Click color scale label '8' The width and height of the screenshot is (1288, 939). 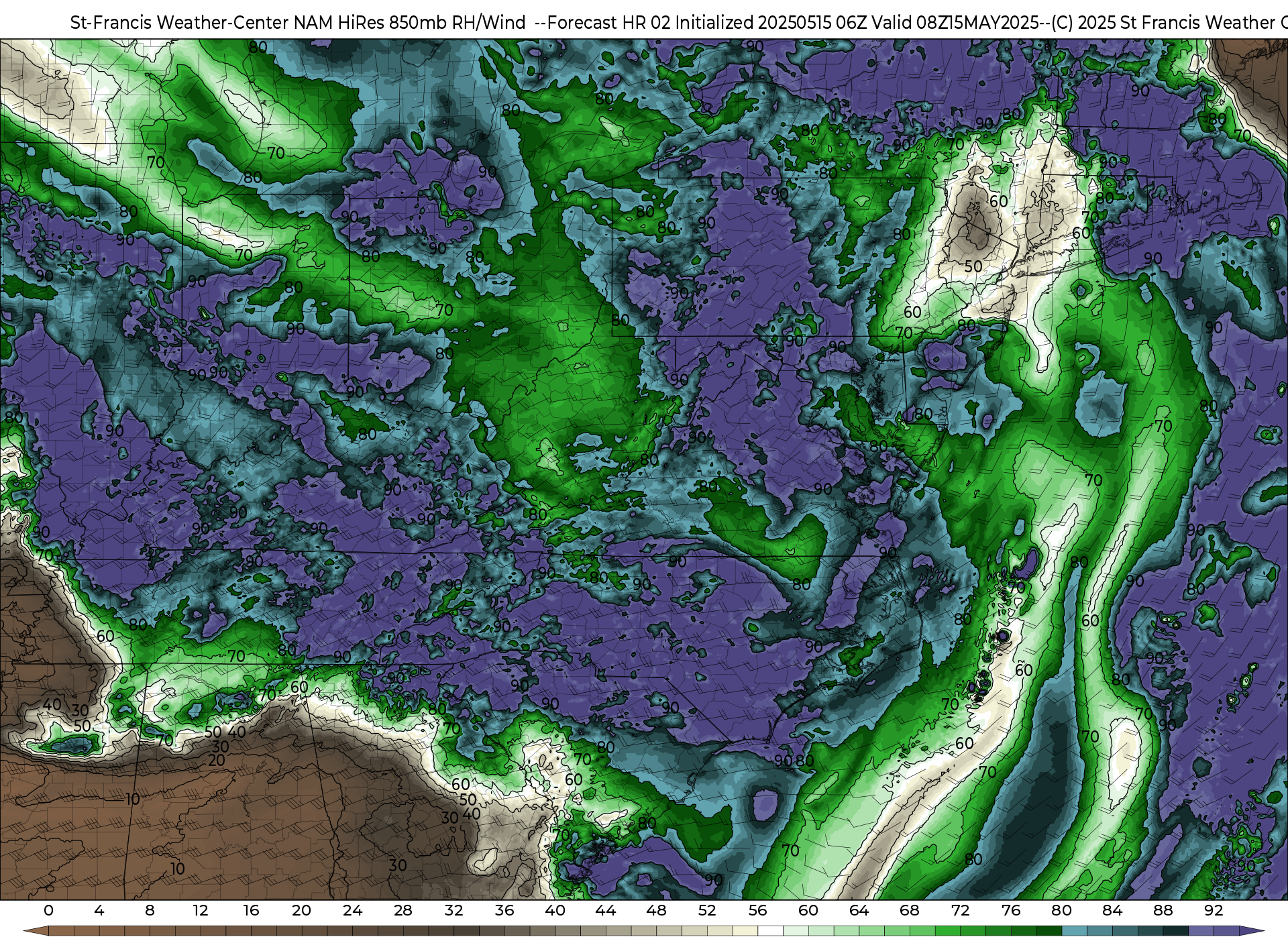(x=150, y=910)
